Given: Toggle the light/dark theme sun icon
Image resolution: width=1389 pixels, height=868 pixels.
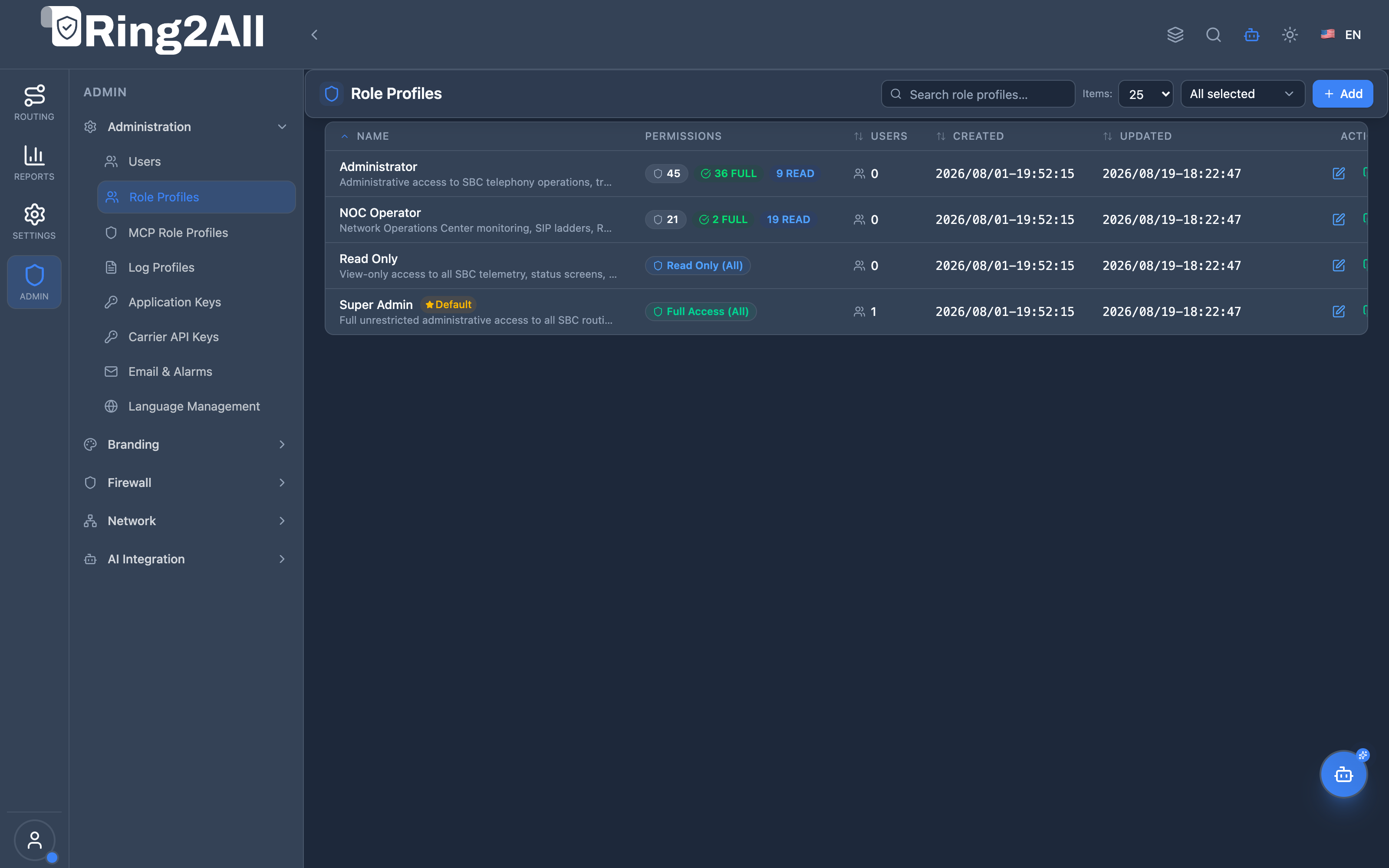Looking at the screenshot, I should click(x=1290, y=35).
